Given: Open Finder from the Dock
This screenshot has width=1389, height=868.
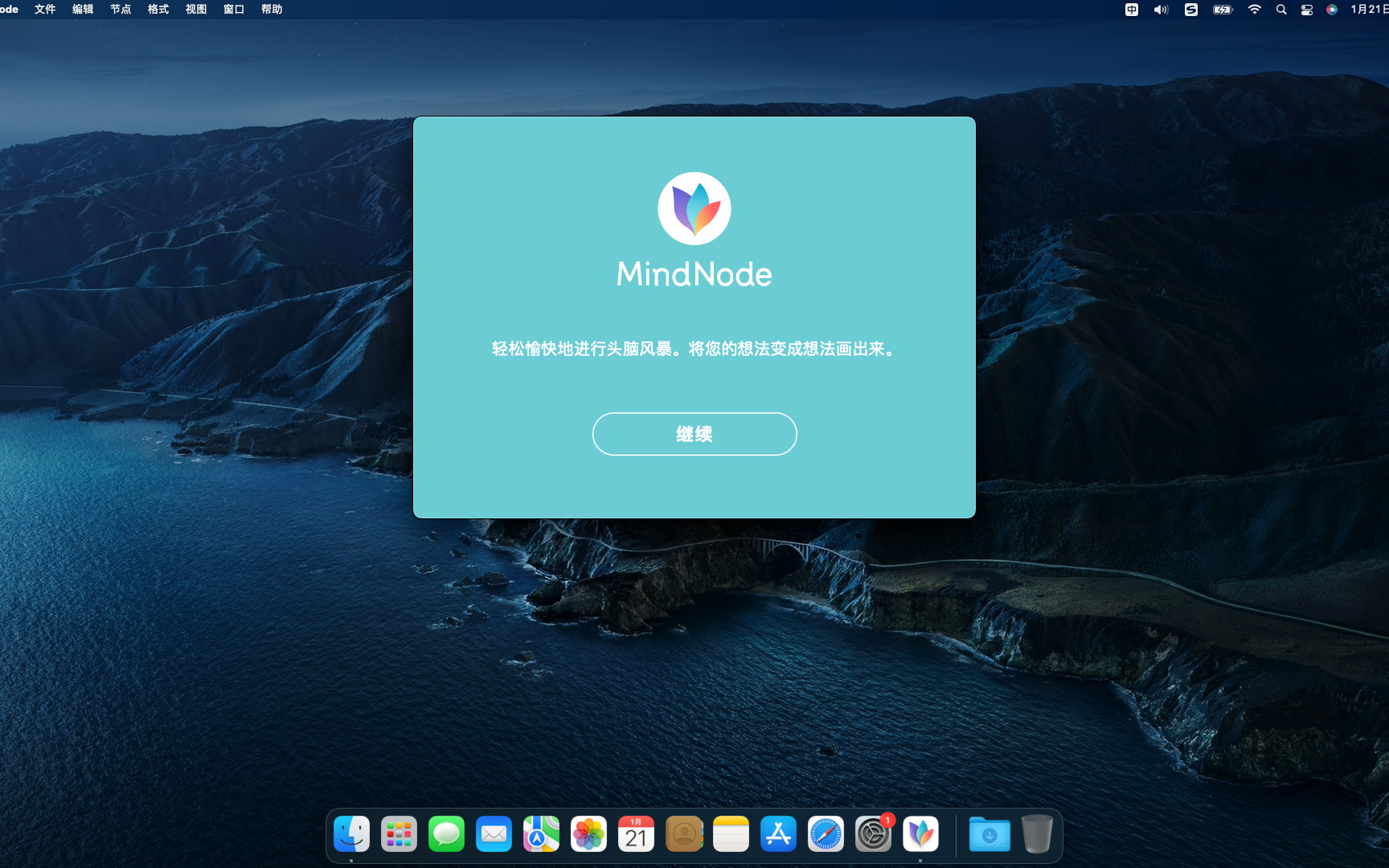Looking at the screenshot, I should 351,834.
